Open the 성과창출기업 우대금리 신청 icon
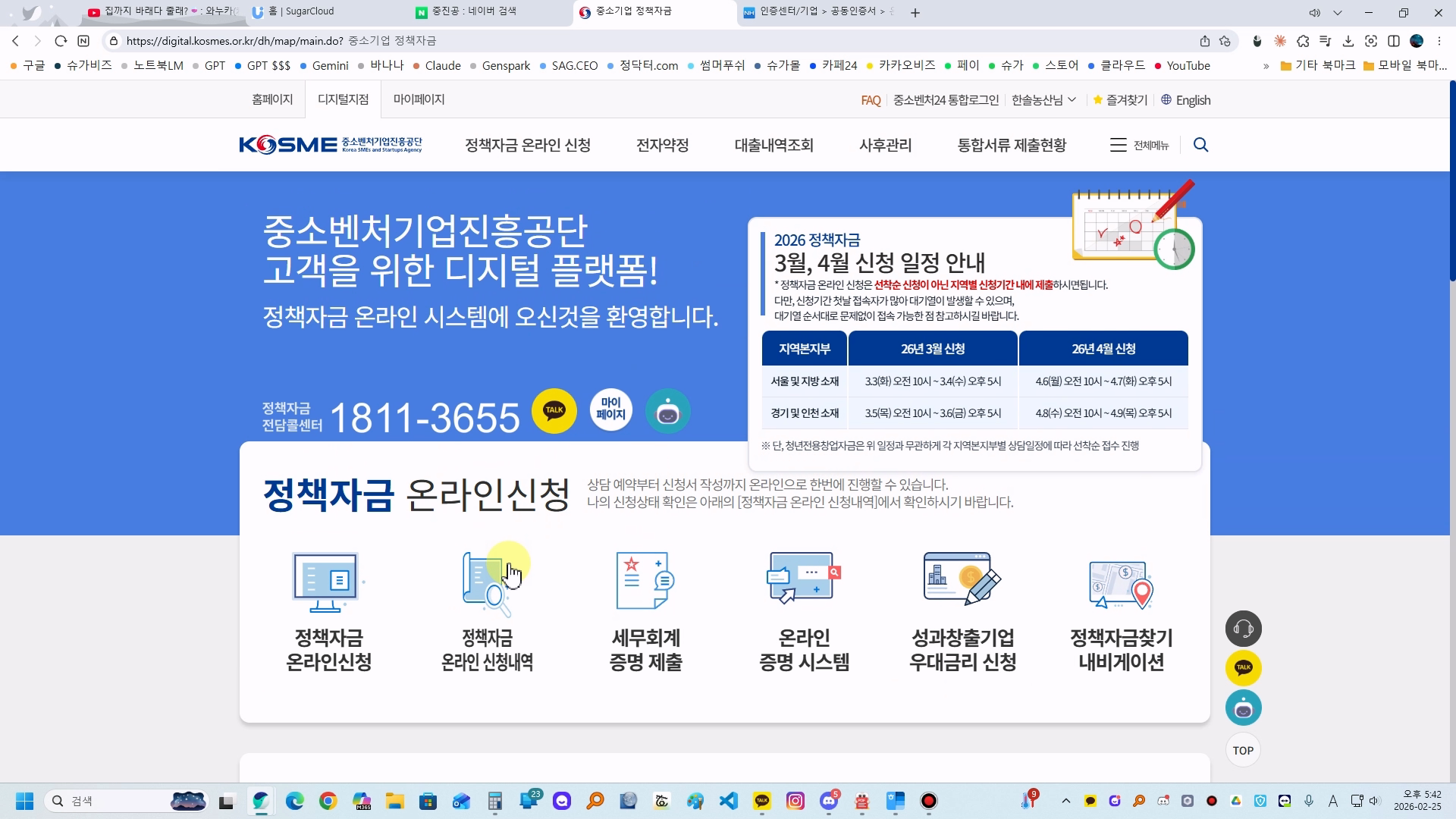The width and height of the screenshot is (1456, 819). [962, 579]
